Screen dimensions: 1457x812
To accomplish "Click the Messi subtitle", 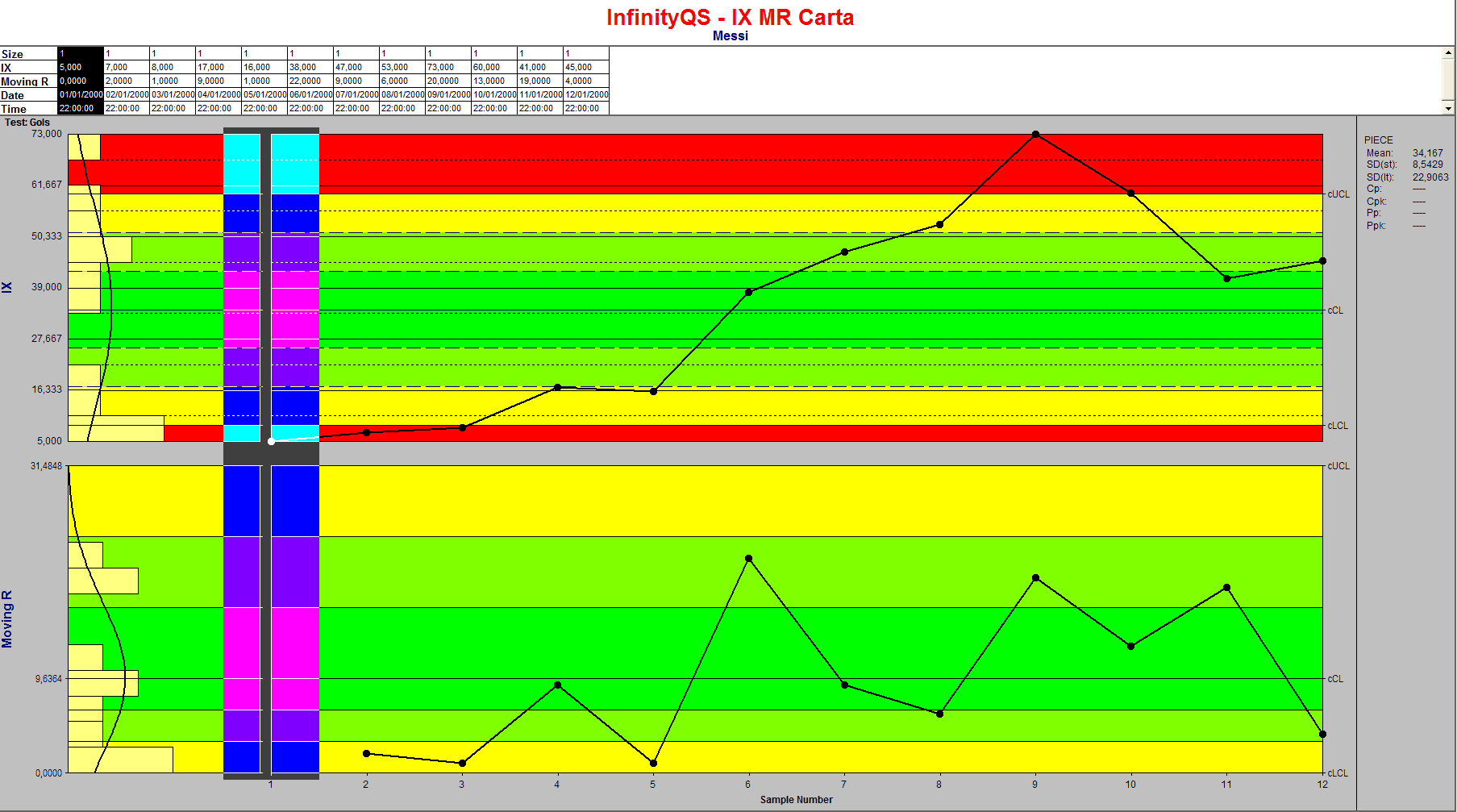I will [730, 36].
